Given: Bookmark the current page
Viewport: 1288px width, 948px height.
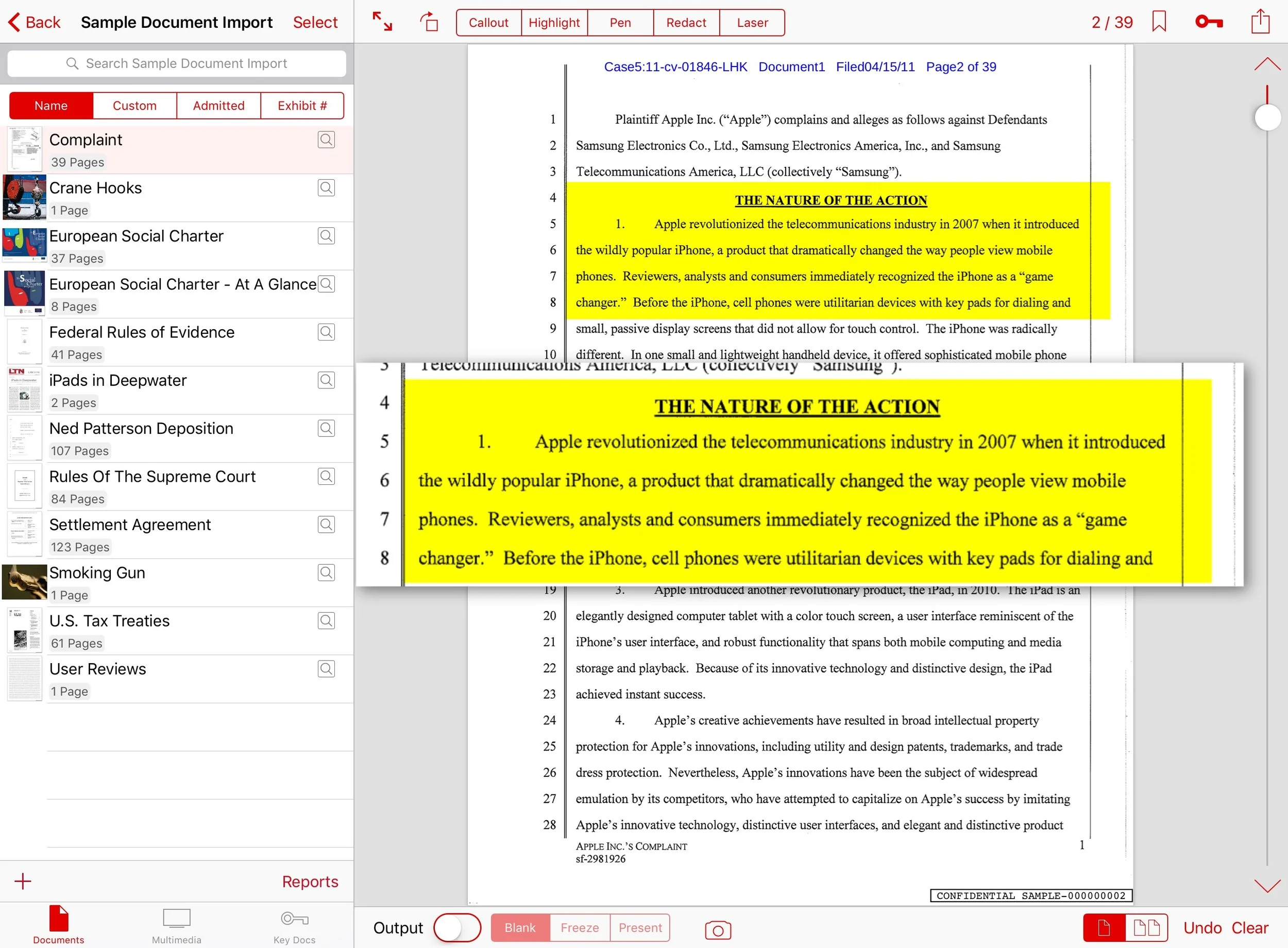Looking at the screenshot, I should (x=1159, y=22).
